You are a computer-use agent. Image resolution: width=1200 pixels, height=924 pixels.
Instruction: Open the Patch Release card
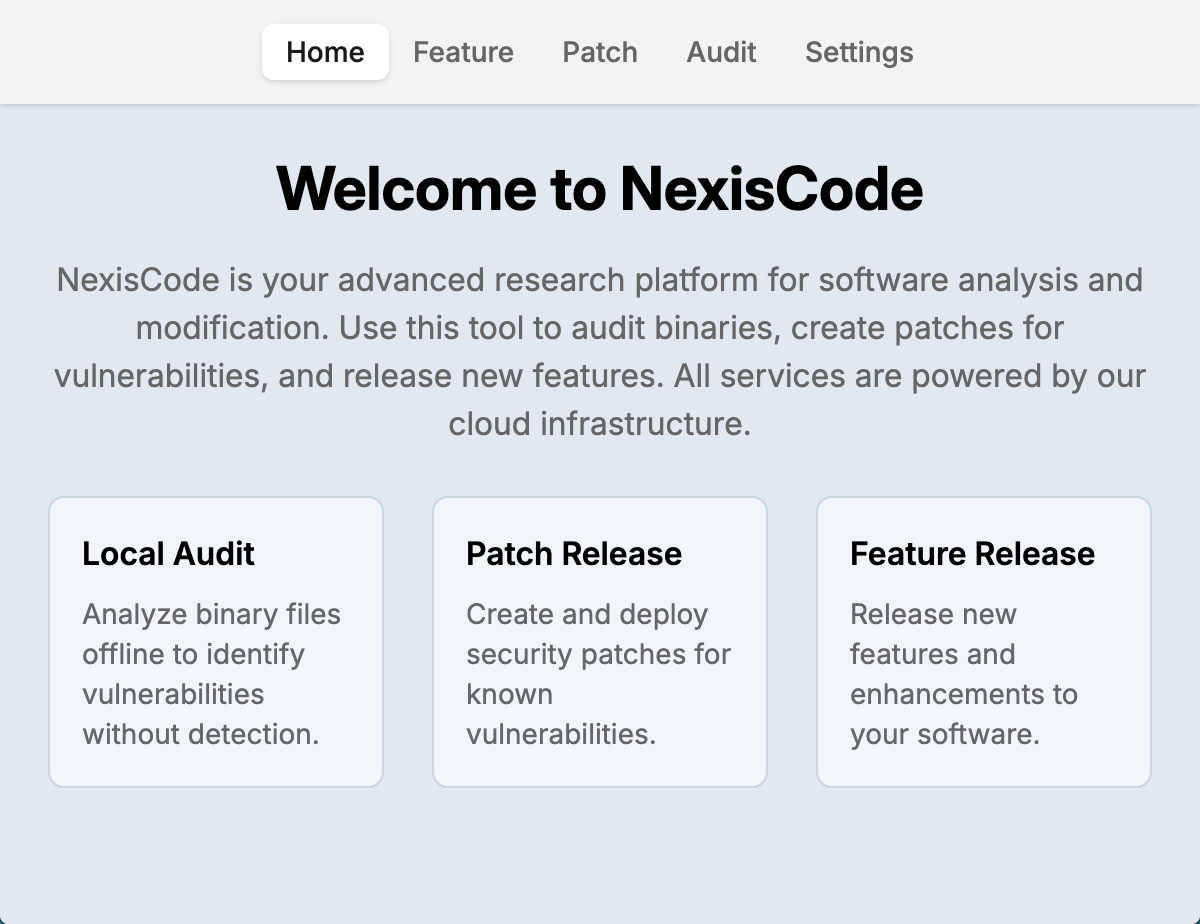[600, 642]
